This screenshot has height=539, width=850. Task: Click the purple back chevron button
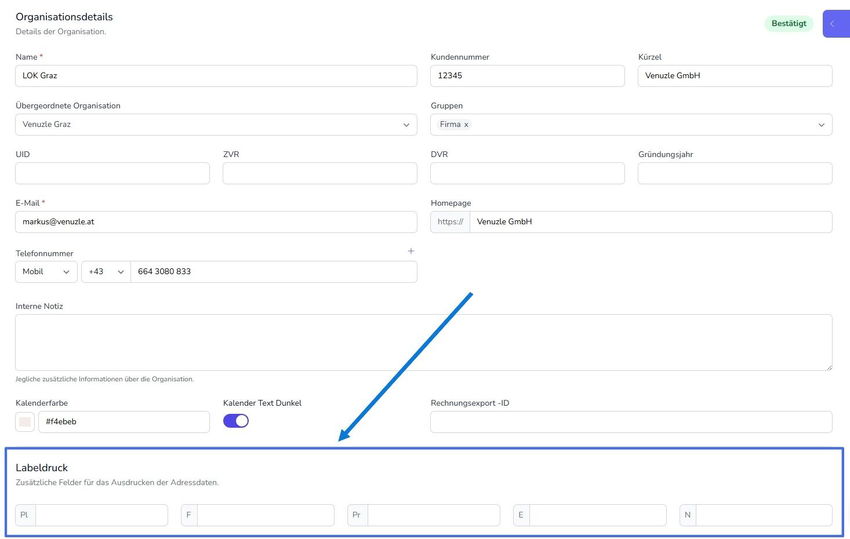834,24
